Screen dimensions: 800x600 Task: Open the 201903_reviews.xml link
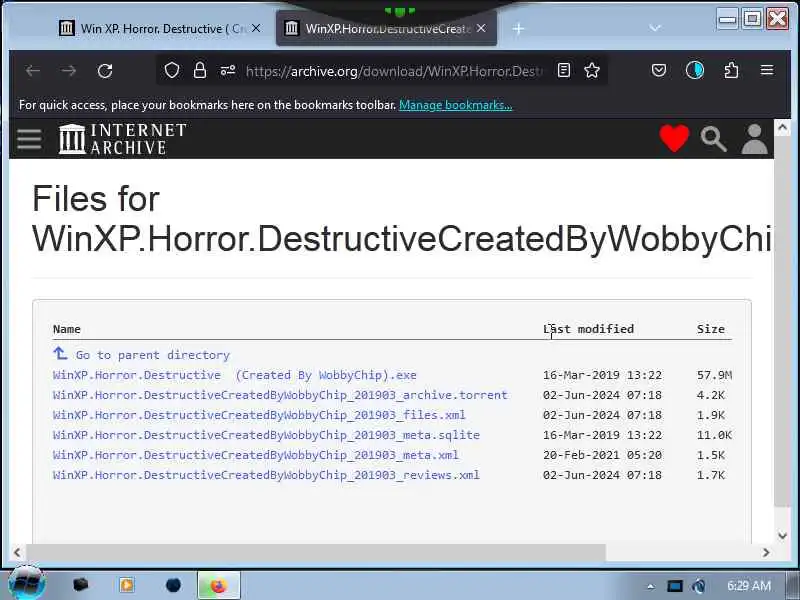click(x=266, y=475)
